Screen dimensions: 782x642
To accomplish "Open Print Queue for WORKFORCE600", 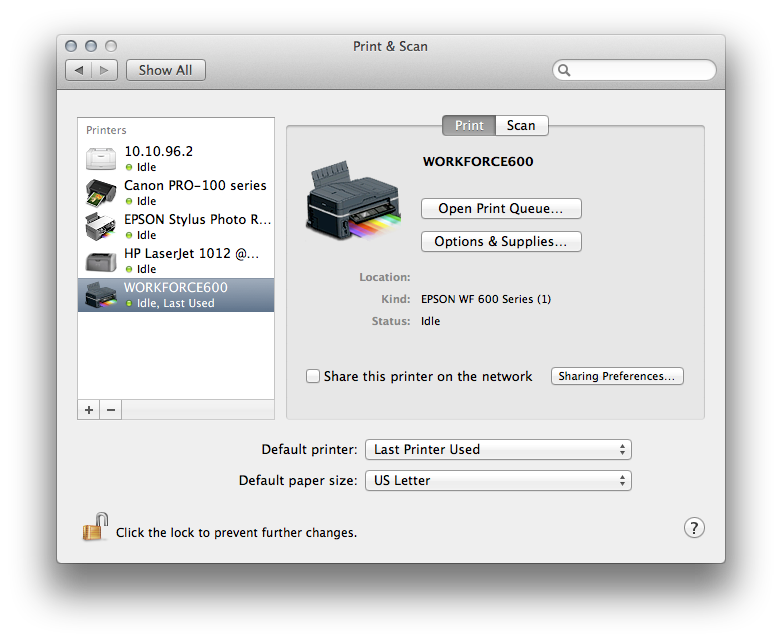I will pos(501,209).
